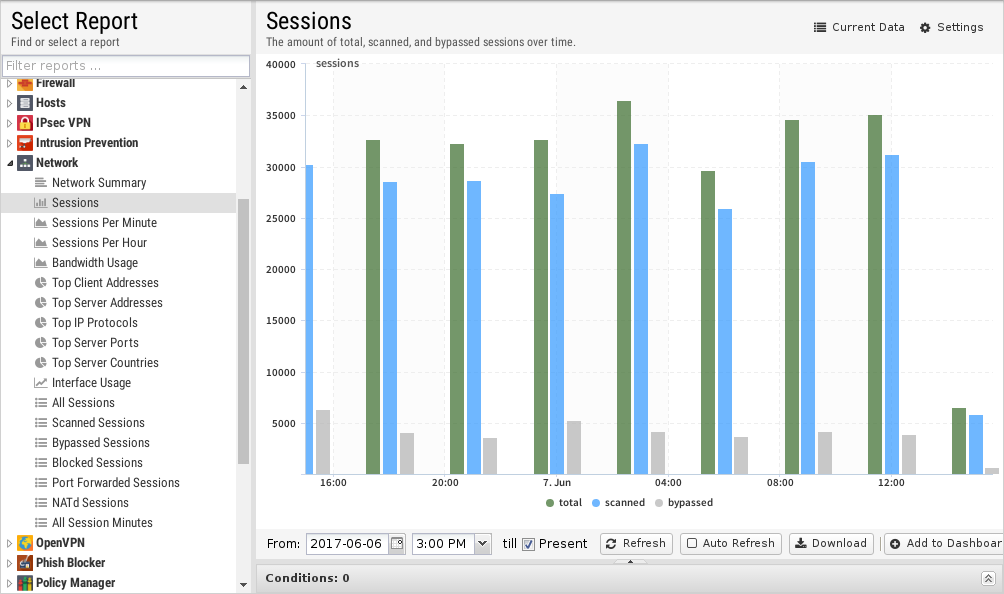Expand the Policy Manager tree node
This screenshot has height=594, width=1004.
[x=9, y=582]
